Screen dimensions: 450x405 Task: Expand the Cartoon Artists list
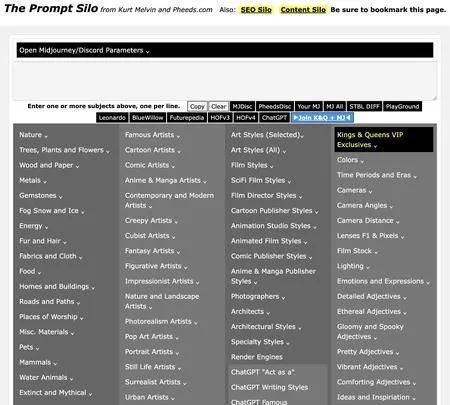coord(153,150)
